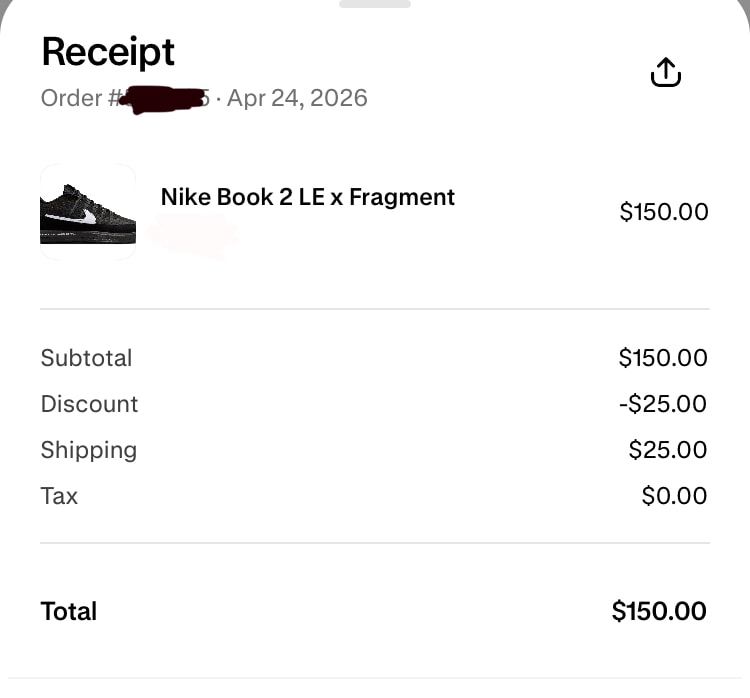This screenshot has width=750, height=698.
Task: Open the Nike shoe product thumbnail
Action: [x=88, y=212]
